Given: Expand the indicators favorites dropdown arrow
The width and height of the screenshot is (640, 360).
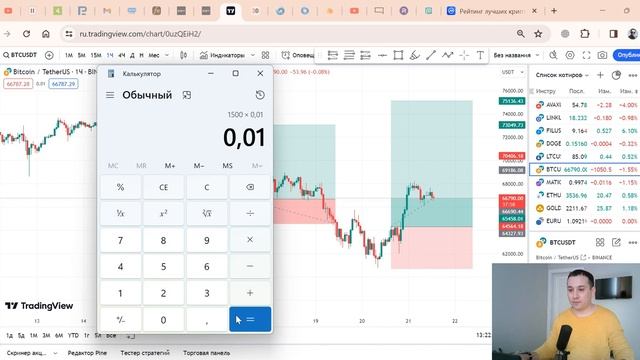Looking at the screenshot, I should pyautogui.click(x=253, y=55).
